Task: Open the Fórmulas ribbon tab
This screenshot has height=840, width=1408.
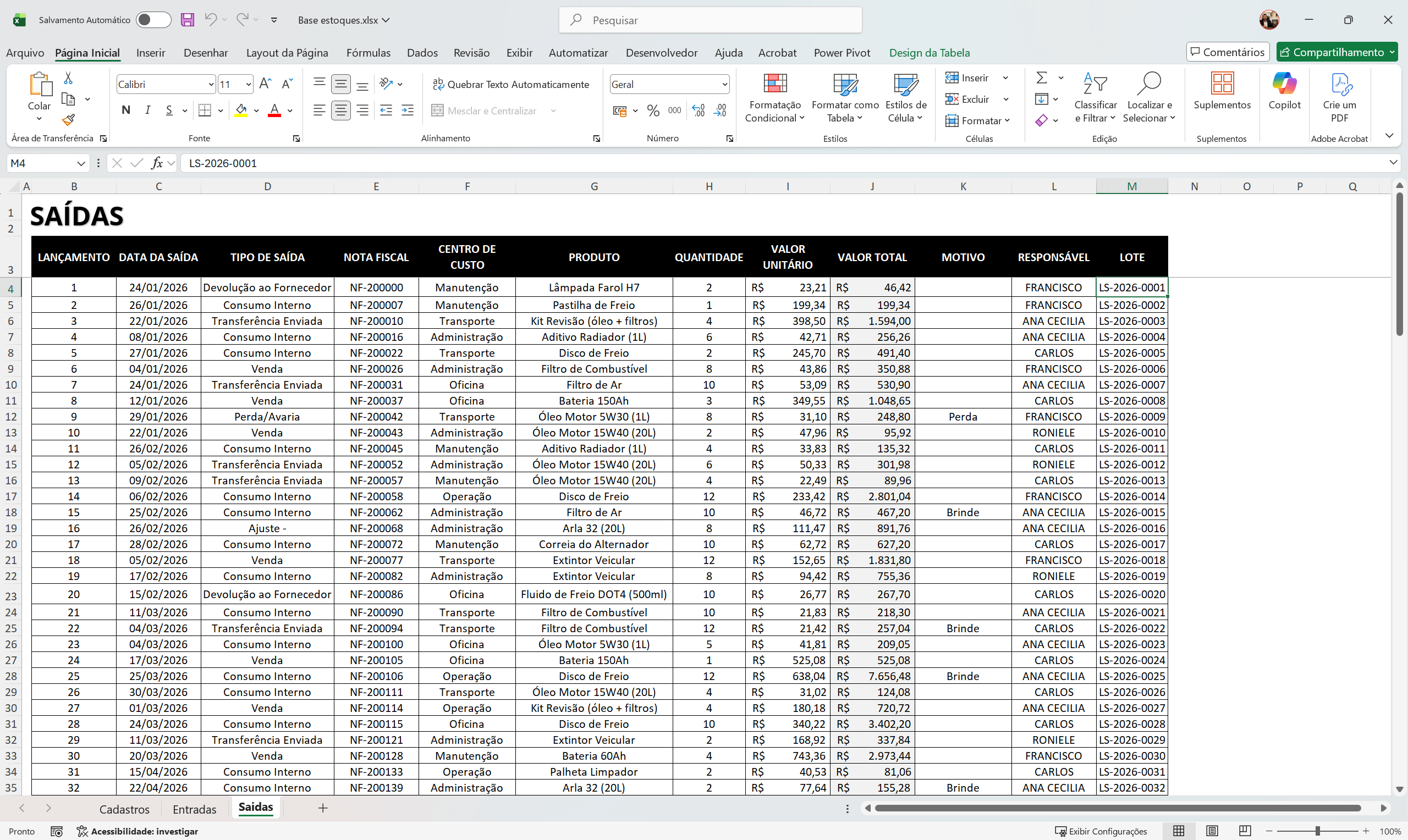Action: pyautogui.click(x=368, y=53)
